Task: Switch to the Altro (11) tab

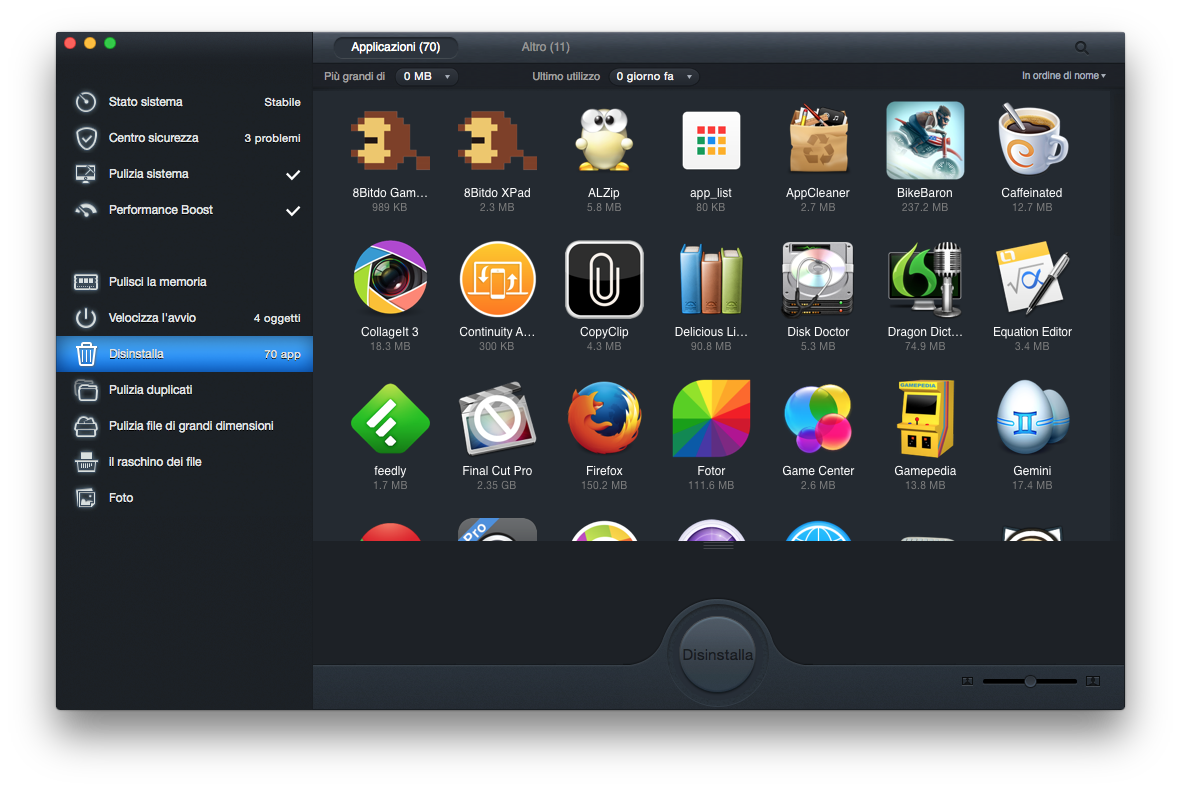Action: click(x=545, y=47)
